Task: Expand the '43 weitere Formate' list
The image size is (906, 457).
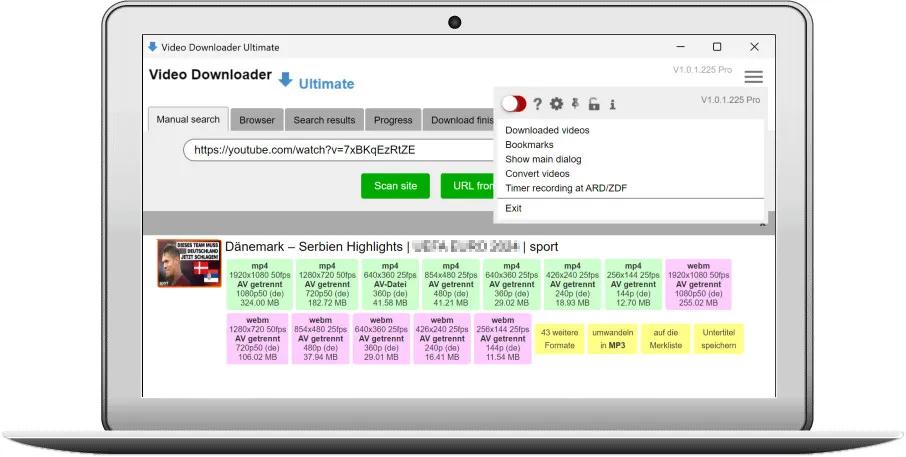Action: click(559, 339)
